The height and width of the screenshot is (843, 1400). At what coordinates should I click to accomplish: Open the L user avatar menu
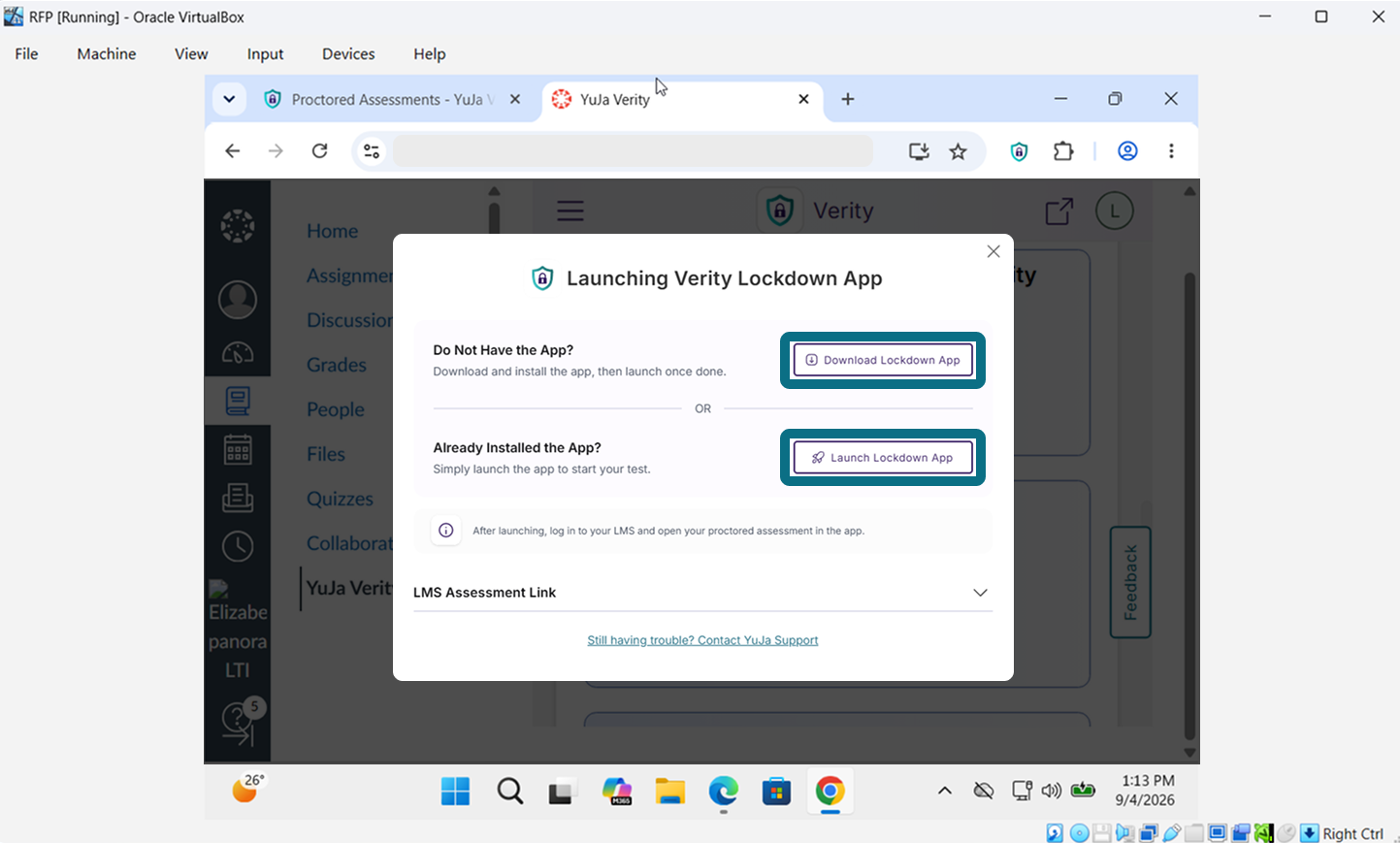click(x=1114, y=211)
